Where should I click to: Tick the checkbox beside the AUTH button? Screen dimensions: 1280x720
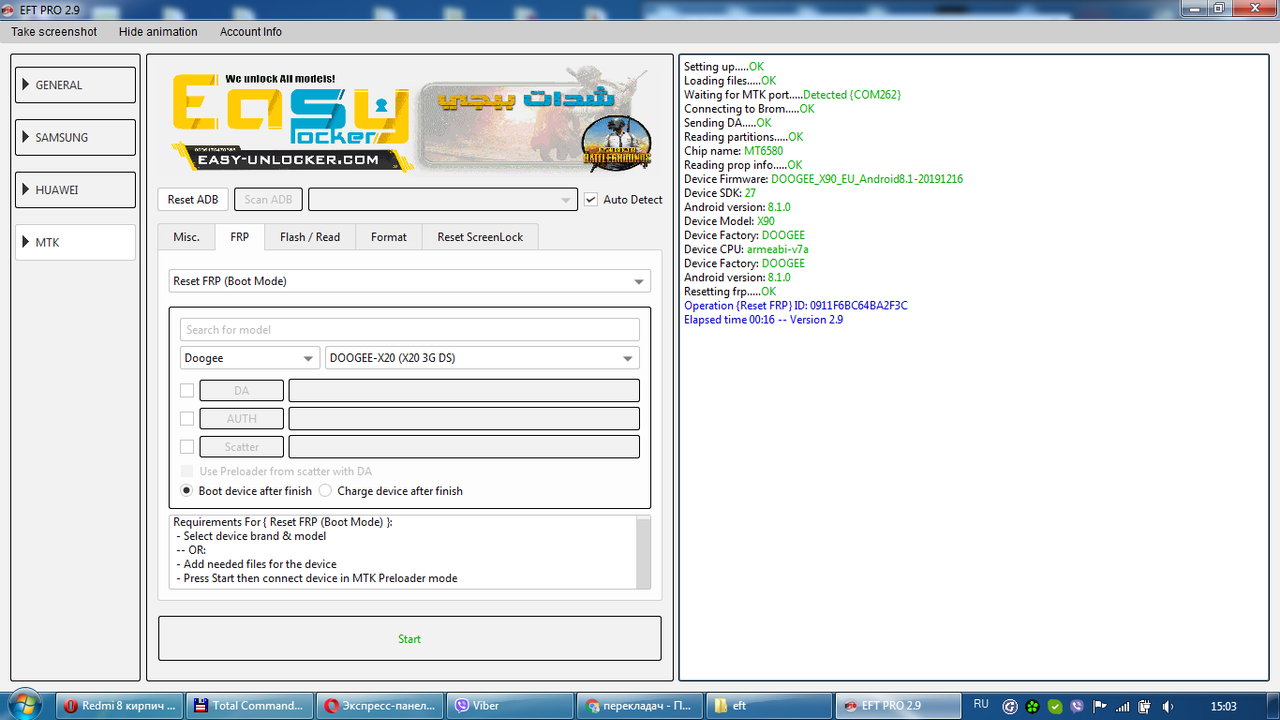pyautogui.click(x=187, y=418)
